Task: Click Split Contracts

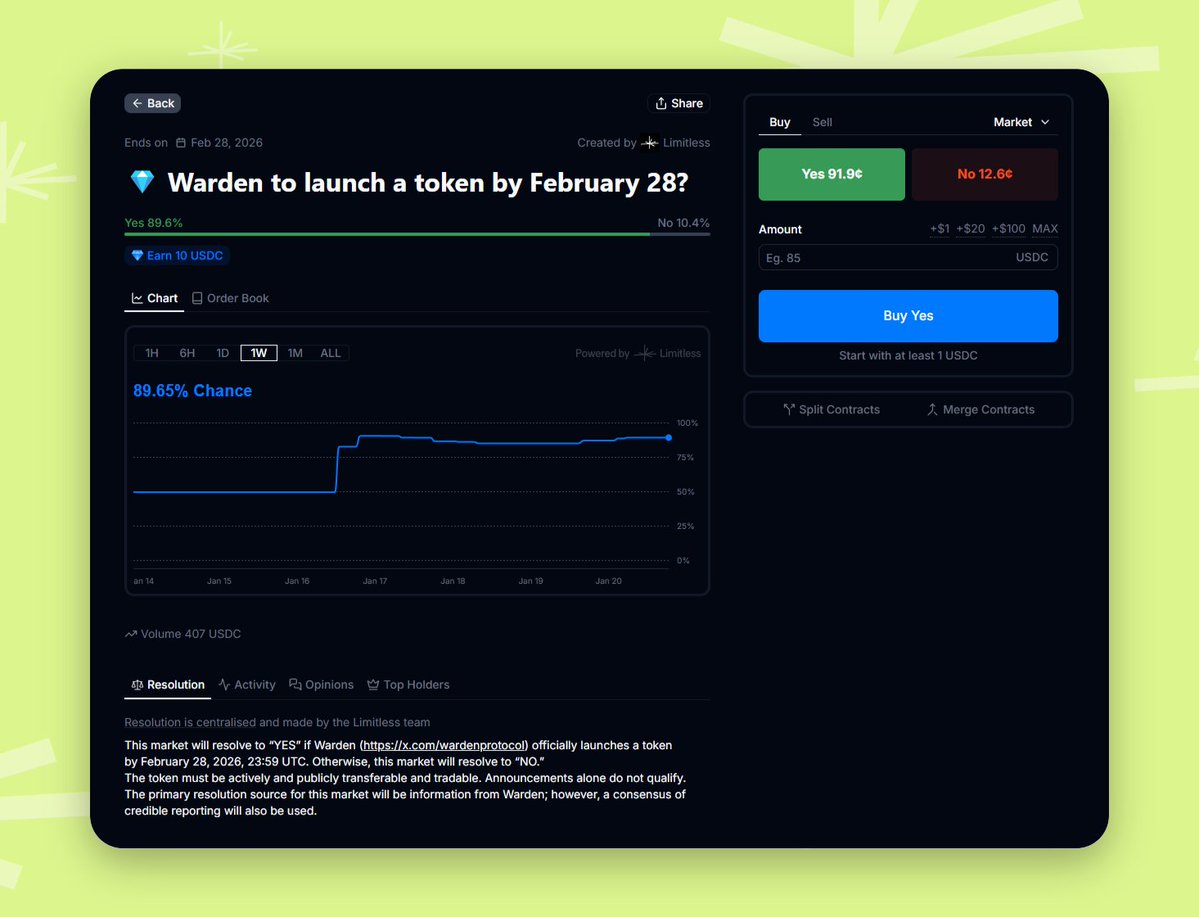Action: coord(831,410)
